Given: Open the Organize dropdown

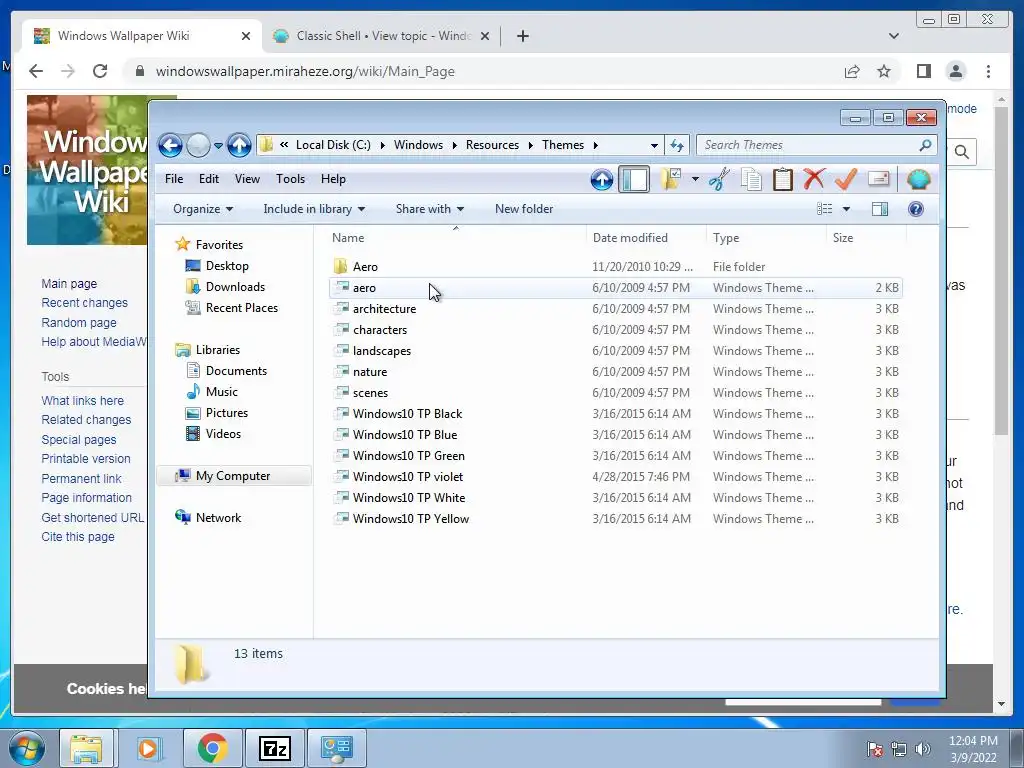Looking at the screenshot, I should point(203,209).
